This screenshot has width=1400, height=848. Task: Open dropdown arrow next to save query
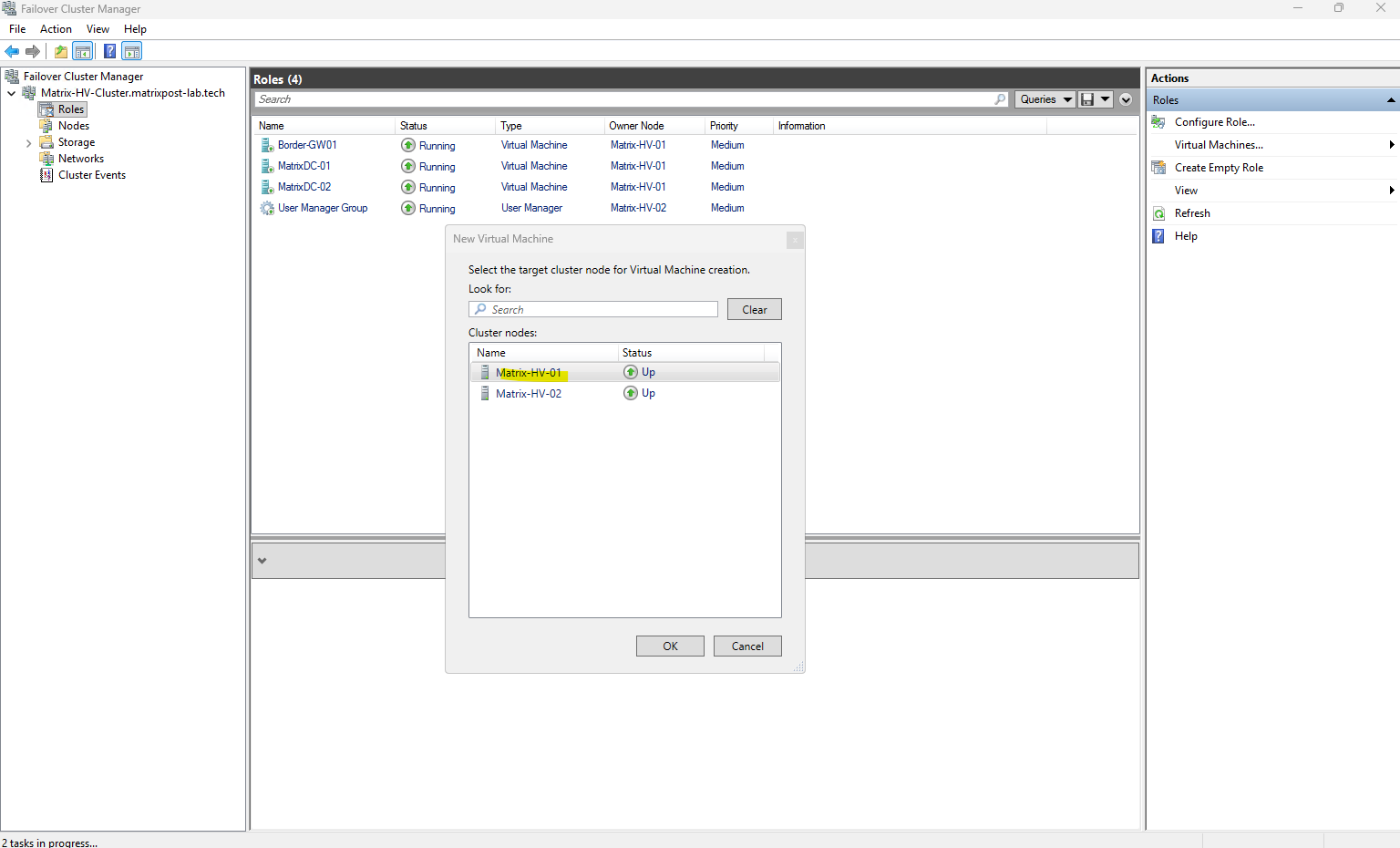(x=1105, y=99)
